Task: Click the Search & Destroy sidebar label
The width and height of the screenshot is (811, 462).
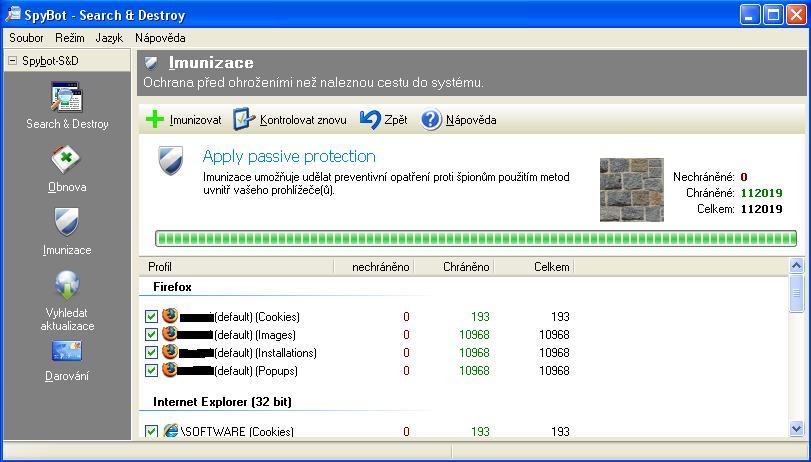Action: 67,124
